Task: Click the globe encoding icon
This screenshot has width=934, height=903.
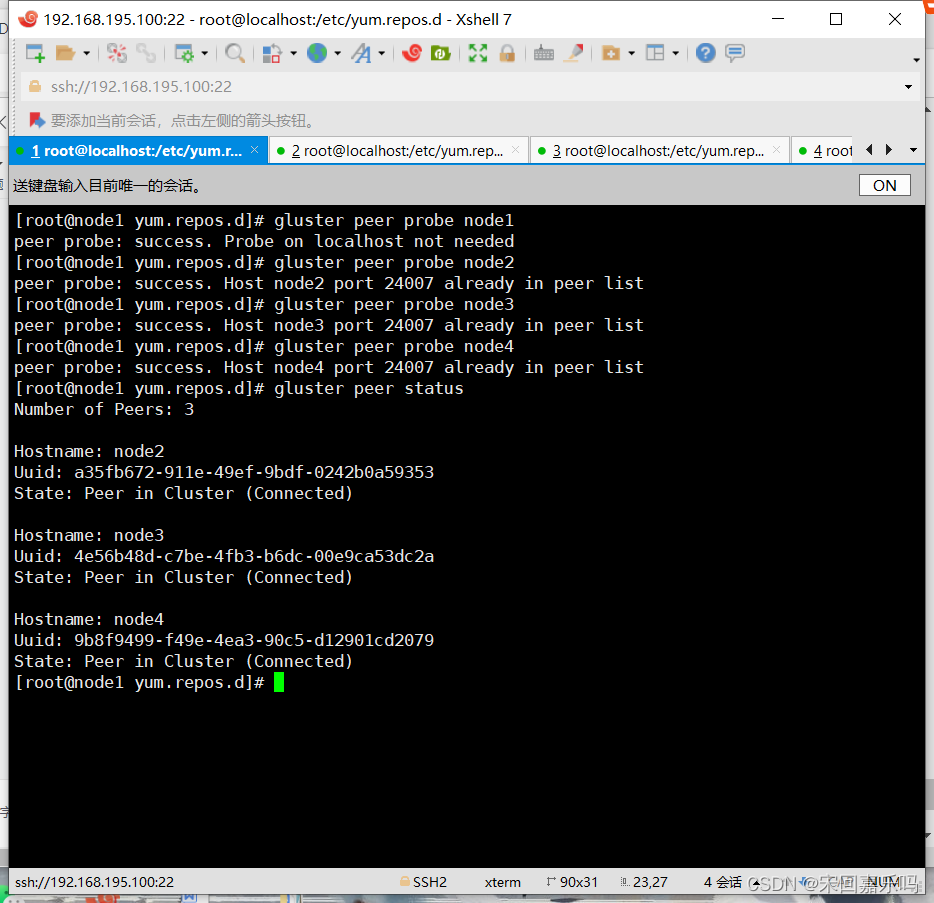Action: click(x=317, y=53)
